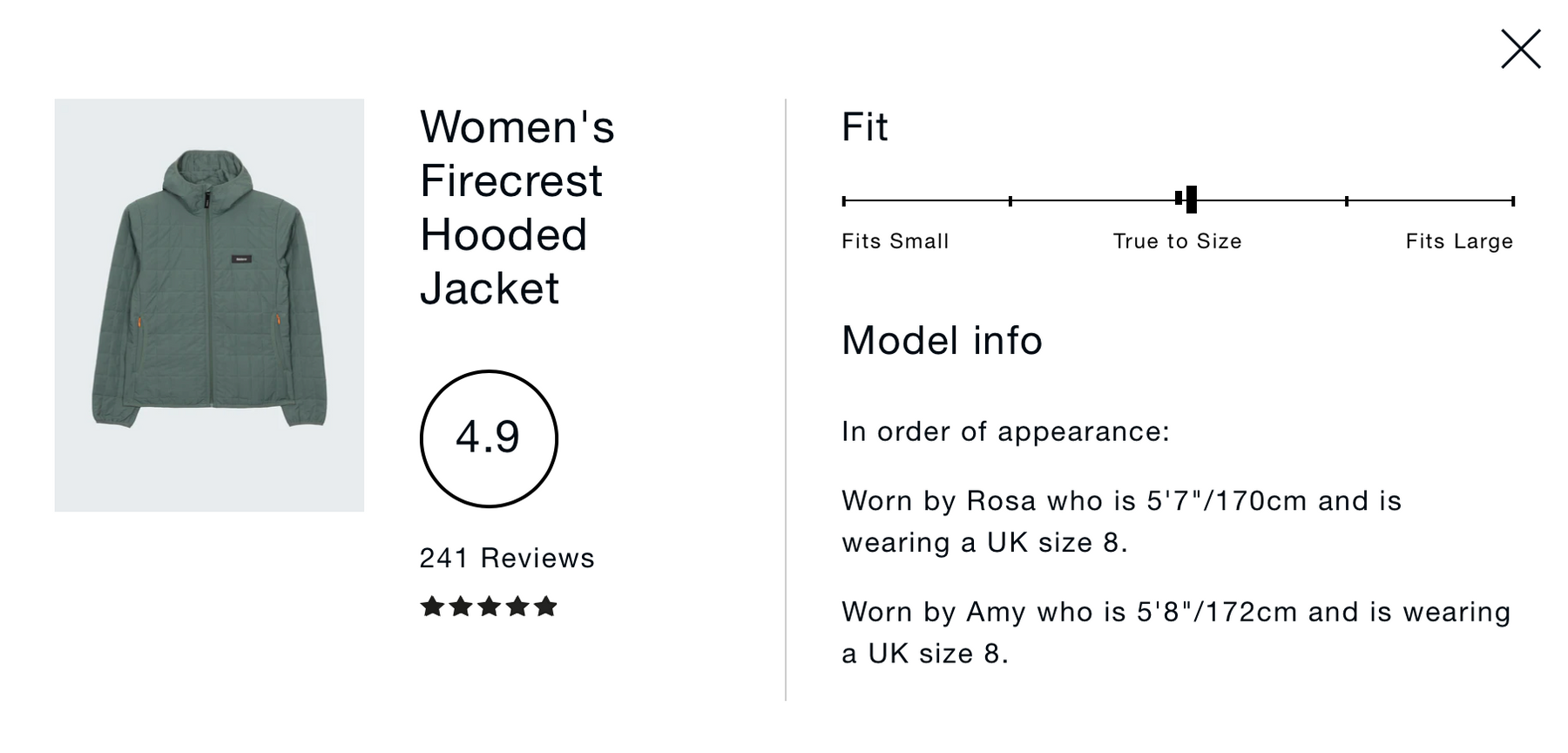The height and width of the screenshot is (753, 1568).
Task: Close the fit details popup
Action: 1520,49
